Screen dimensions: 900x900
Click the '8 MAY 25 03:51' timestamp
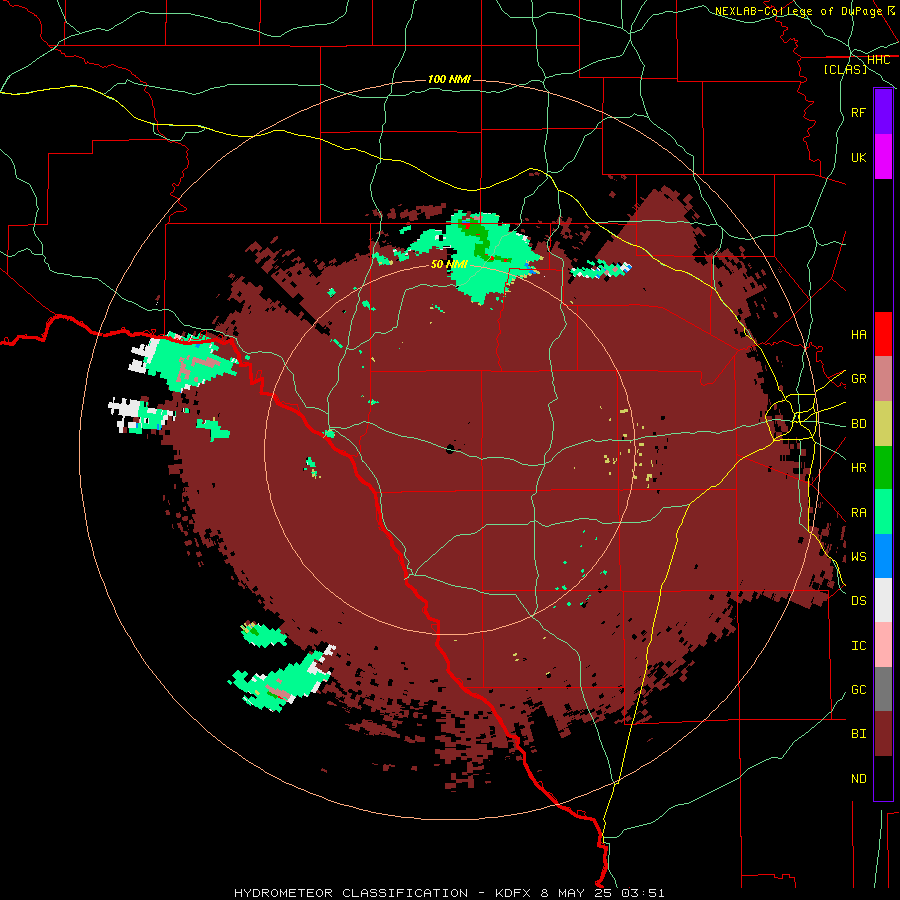coord(602,893)
